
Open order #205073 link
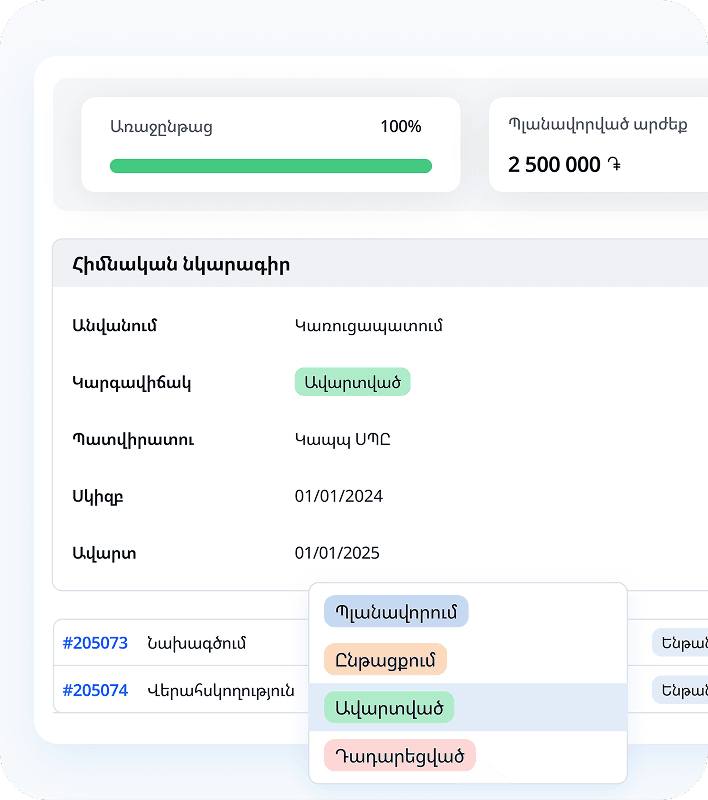95,643
